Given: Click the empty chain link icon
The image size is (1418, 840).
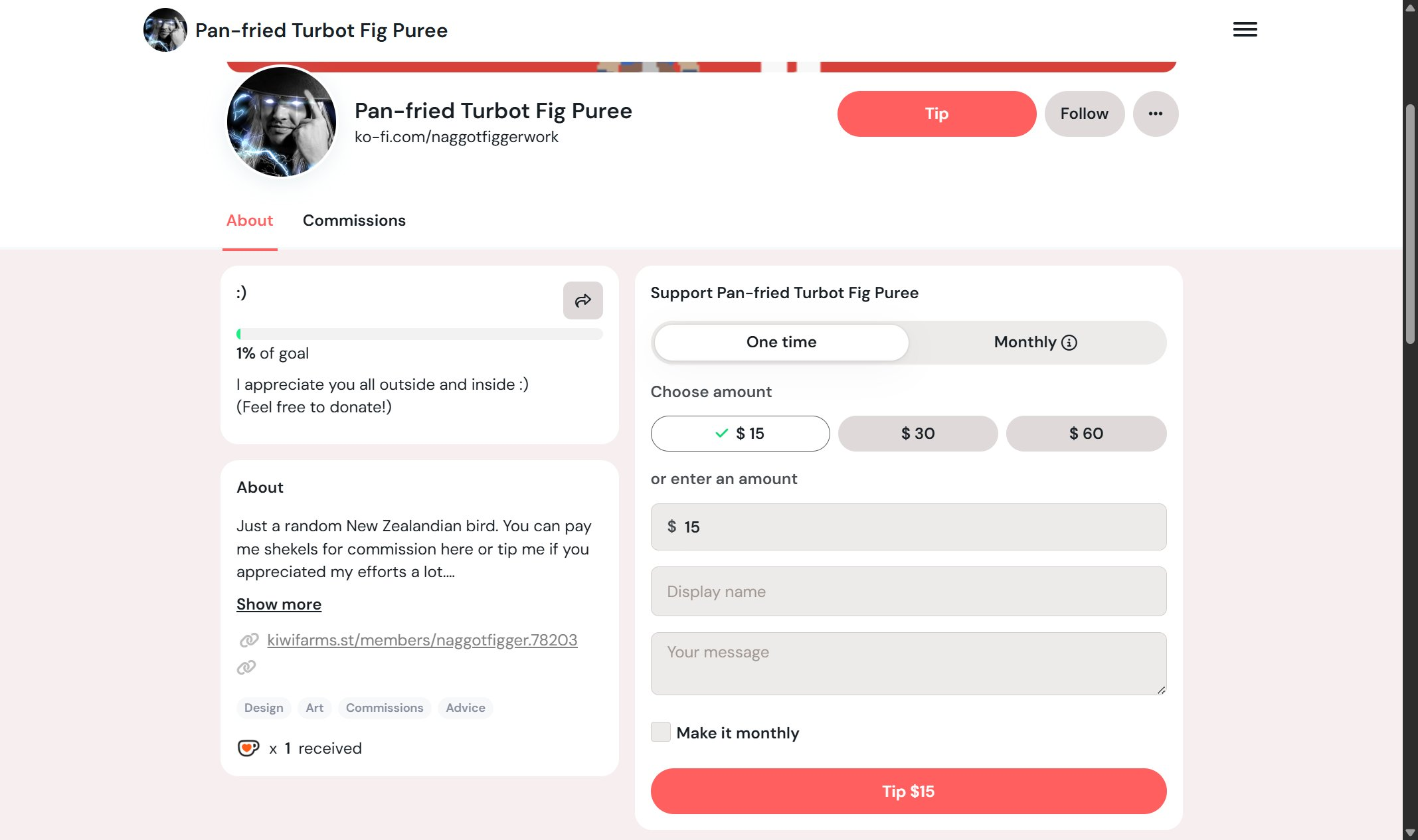Looking at the screenshot, I should (246, 667).
